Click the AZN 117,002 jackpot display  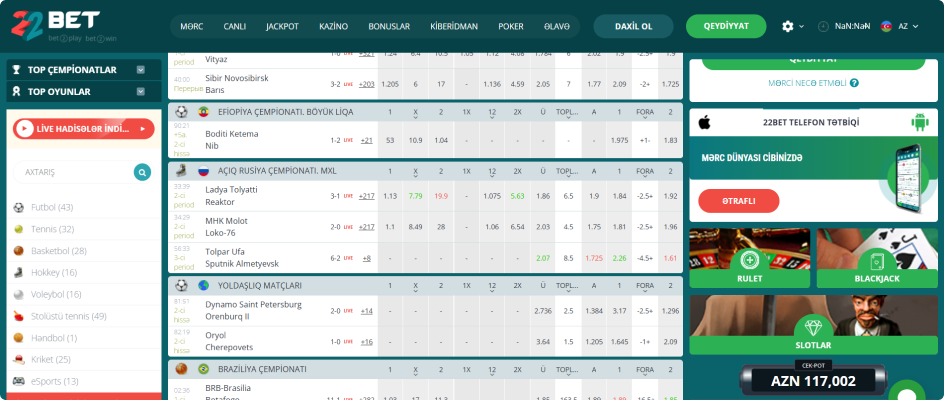pos(813,381)
